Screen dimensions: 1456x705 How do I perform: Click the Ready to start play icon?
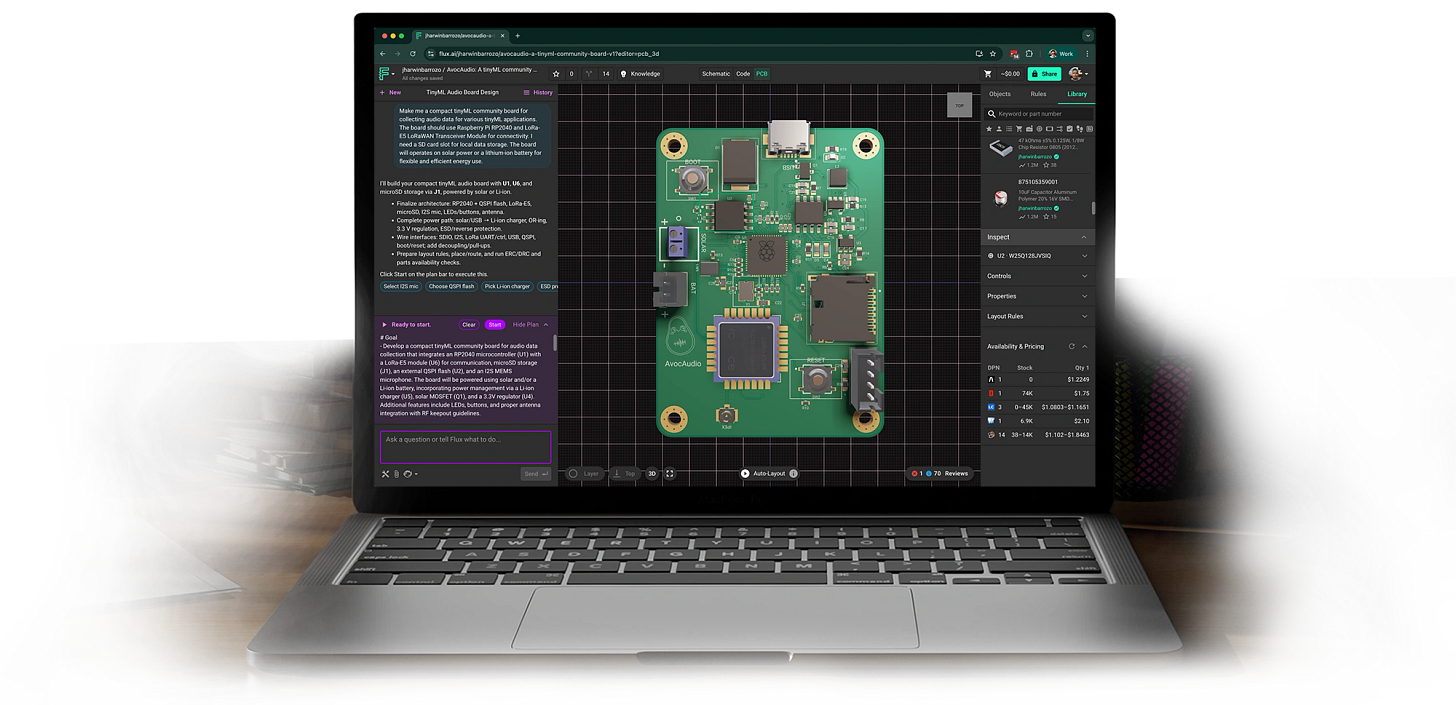pos(385,325)
